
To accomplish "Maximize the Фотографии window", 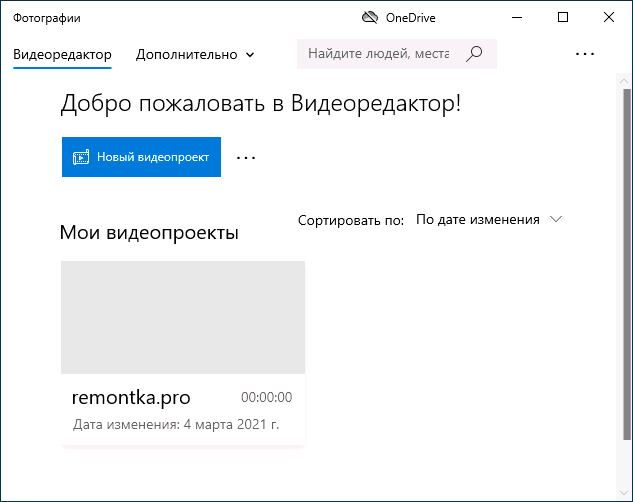I will (563, 17).
